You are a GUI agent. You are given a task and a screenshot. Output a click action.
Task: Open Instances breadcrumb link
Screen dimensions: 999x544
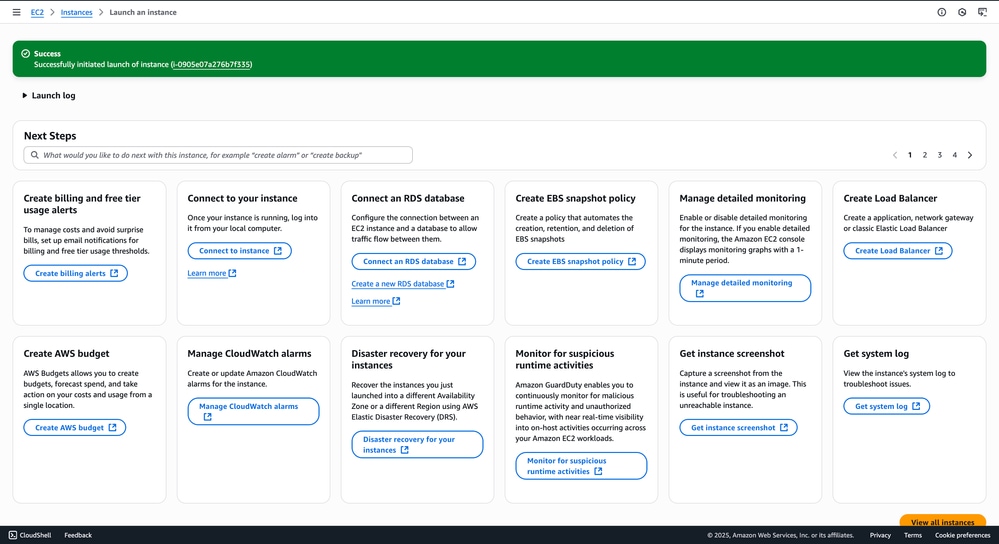tap(76, 12)
